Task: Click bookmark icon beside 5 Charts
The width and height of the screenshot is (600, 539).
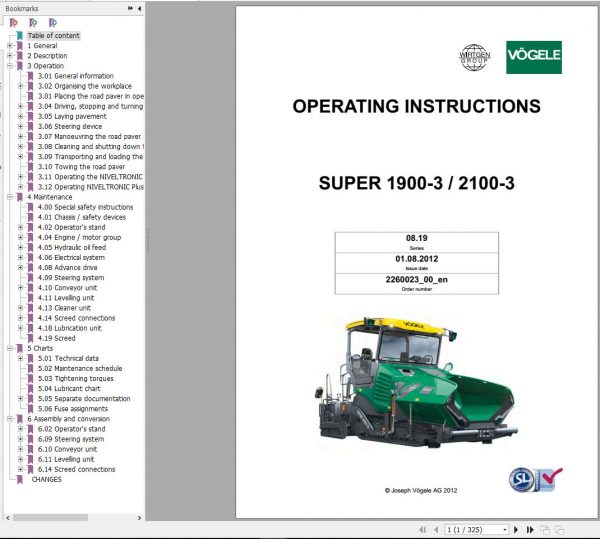Action: point(20,348)
